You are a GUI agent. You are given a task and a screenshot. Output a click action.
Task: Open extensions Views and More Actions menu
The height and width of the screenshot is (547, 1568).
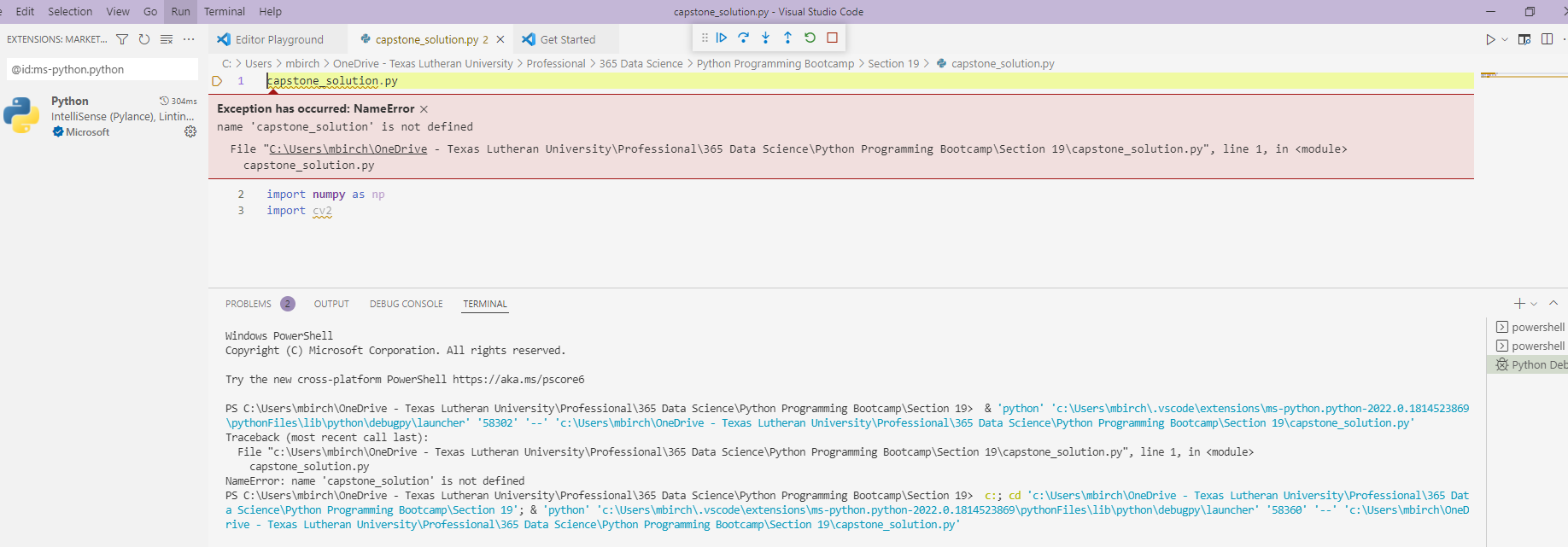[x=189, y=39]
